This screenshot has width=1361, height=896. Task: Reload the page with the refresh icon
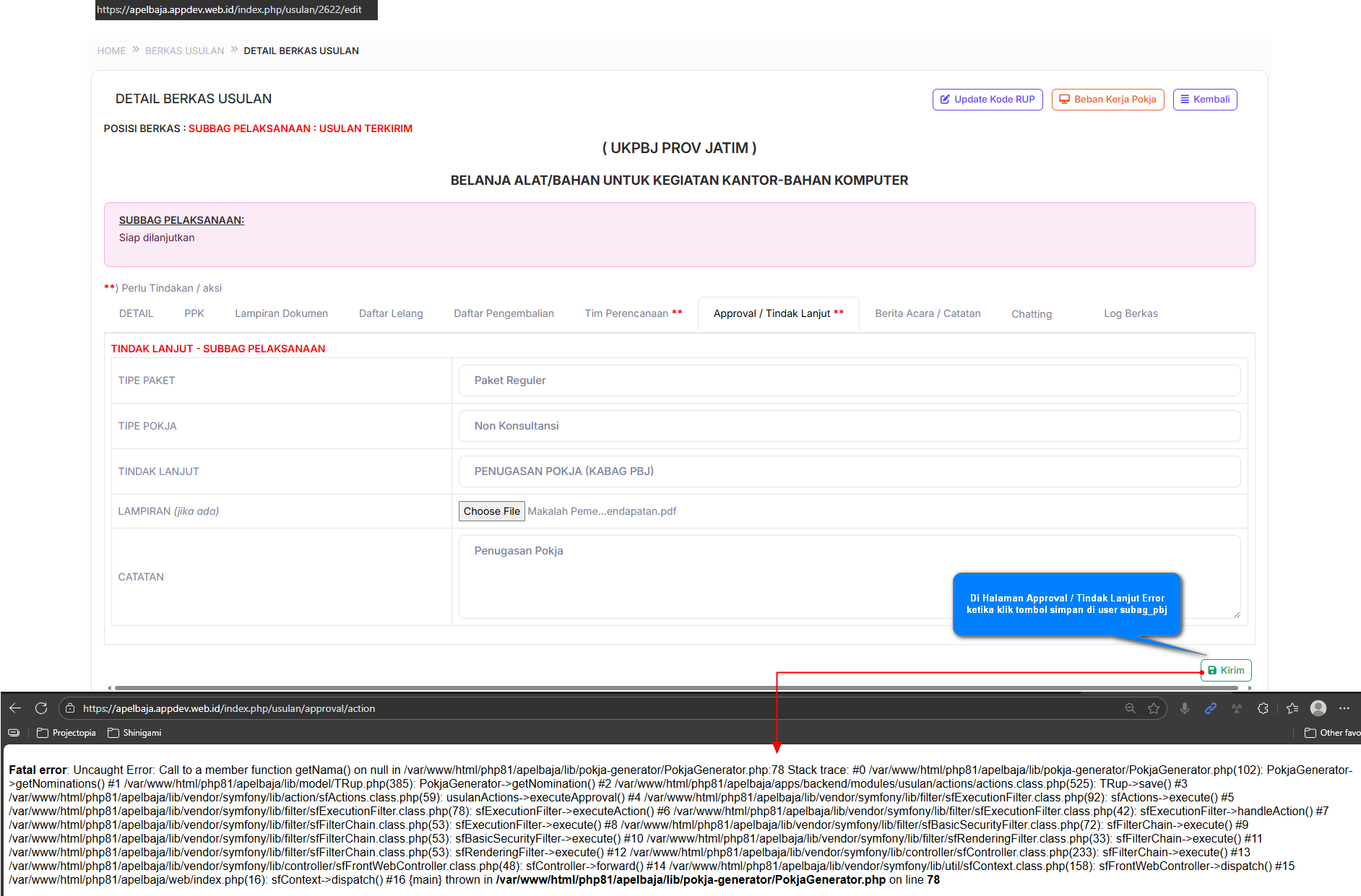41,708
